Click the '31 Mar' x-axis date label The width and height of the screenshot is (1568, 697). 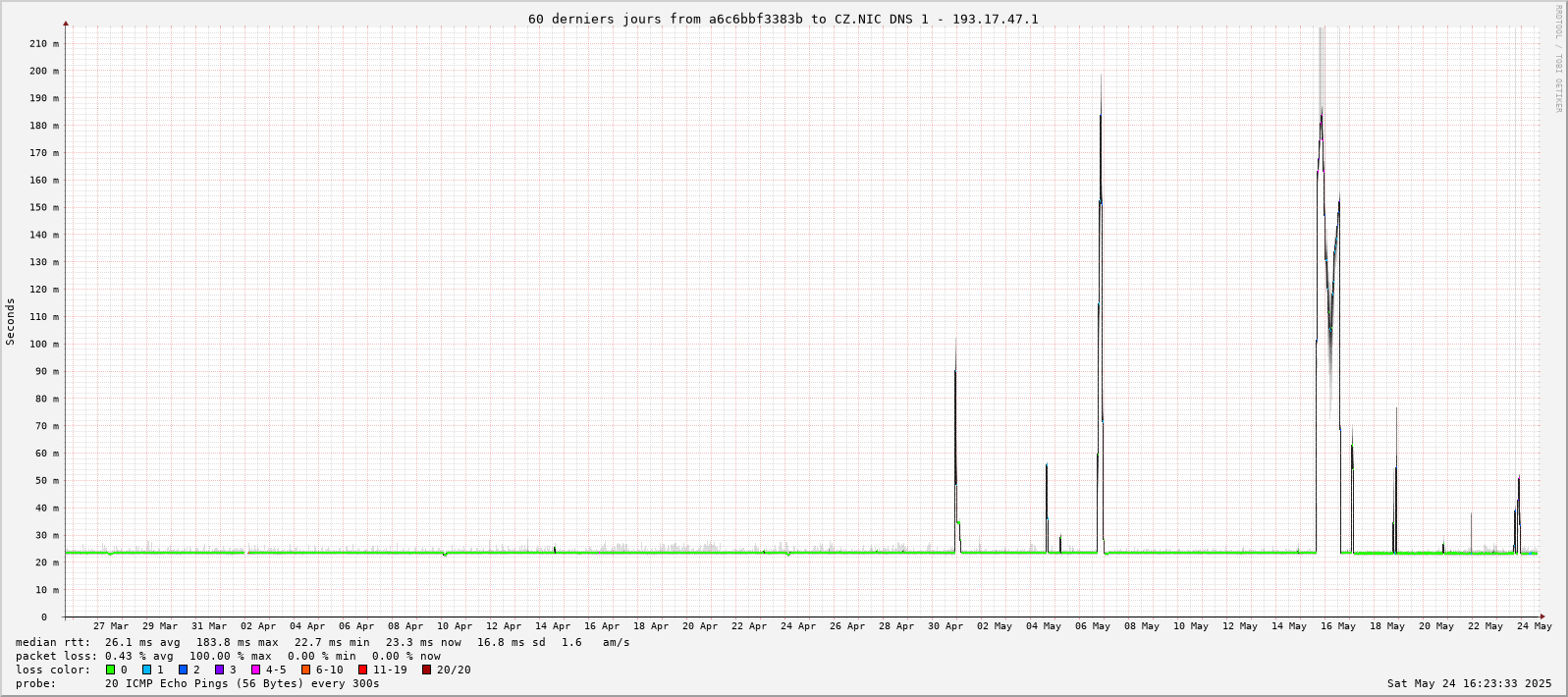pyautogui.click(x=209, y=625)
